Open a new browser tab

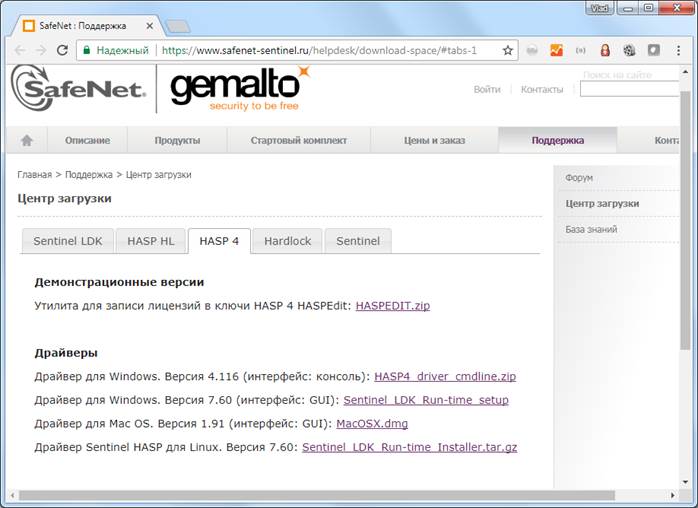tap(177, 25)
